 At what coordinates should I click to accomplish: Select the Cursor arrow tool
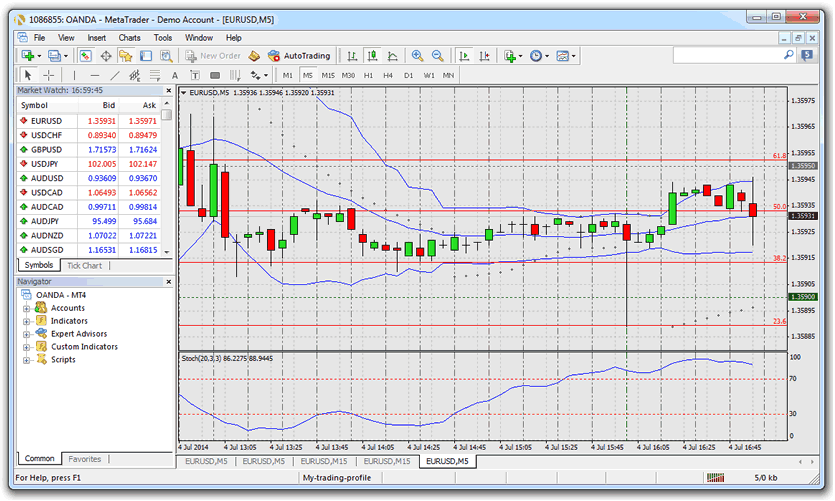point(28,76)
